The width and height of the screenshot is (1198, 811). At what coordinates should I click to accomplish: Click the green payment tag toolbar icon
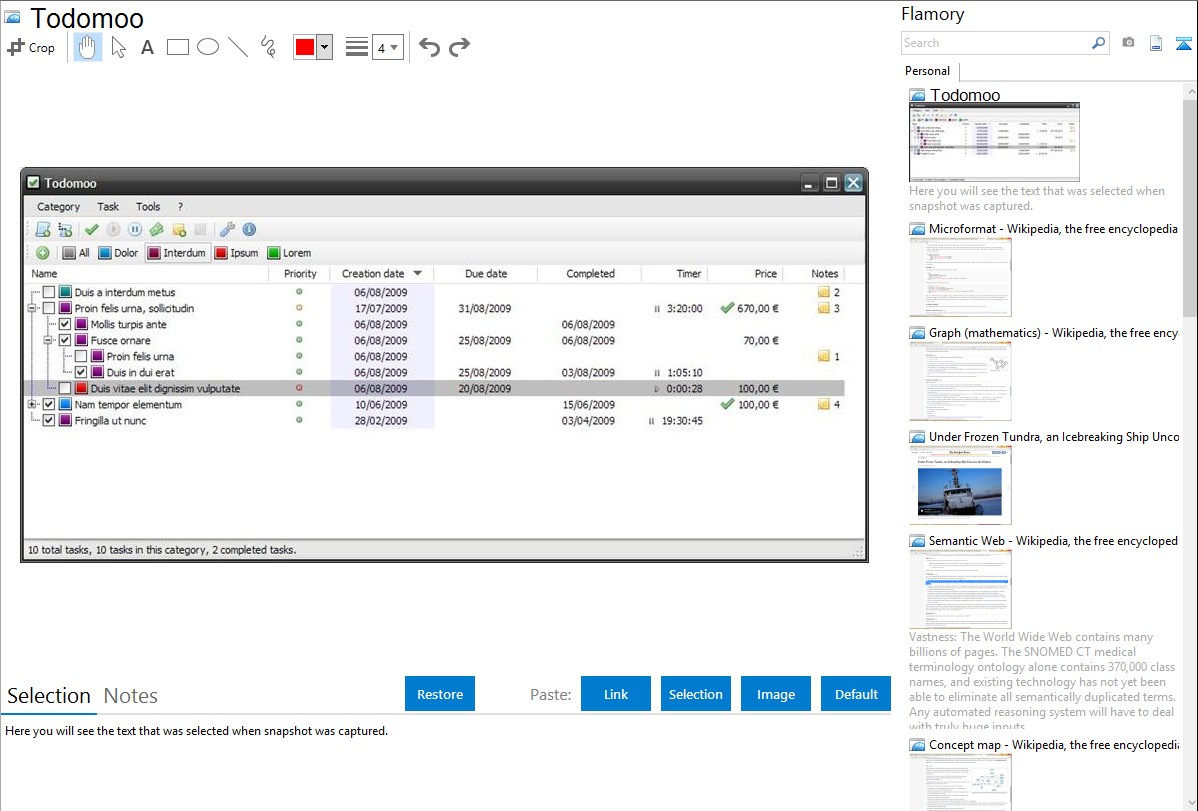[157, 229]
